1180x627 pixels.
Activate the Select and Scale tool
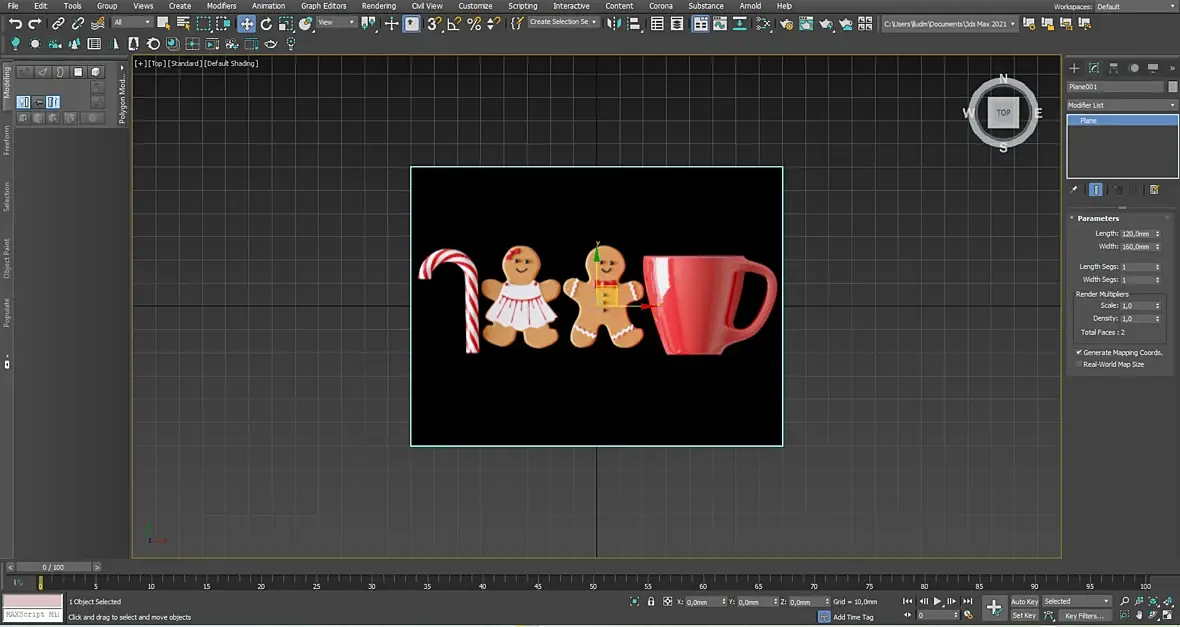click(x=285, y=23)
